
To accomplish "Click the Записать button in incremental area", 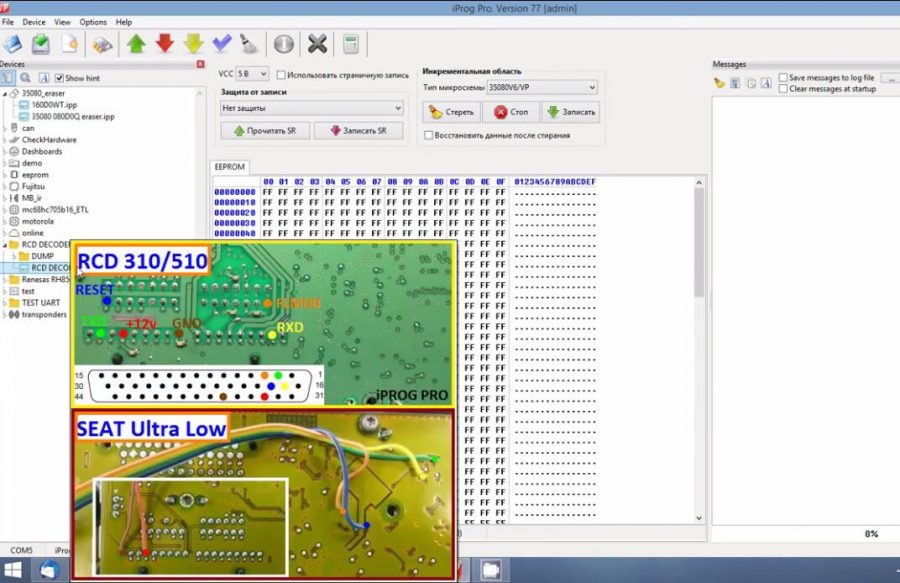I will tap(571, 112).
